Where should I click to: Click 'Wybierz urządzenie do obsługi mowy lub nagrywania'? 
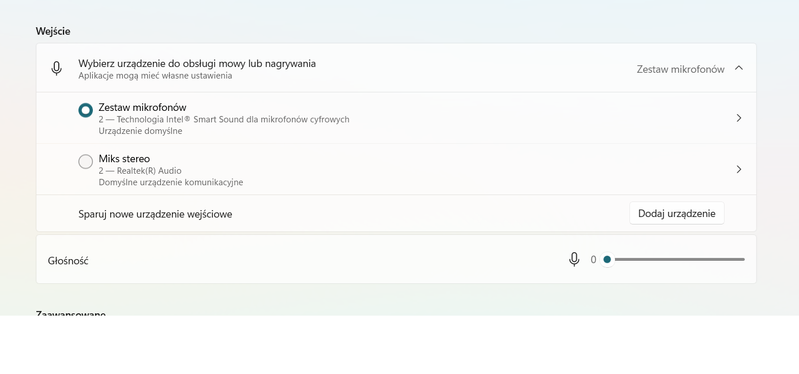(197, 64)
